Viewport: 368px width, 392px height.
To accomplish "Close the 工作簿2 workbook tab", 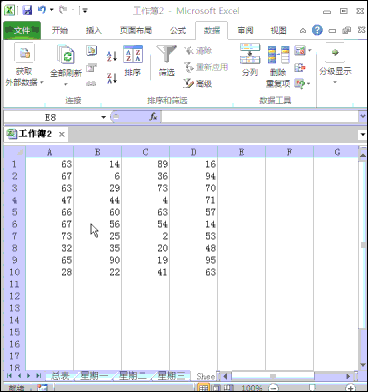I will pyautogui.click(x=62, y=134).
